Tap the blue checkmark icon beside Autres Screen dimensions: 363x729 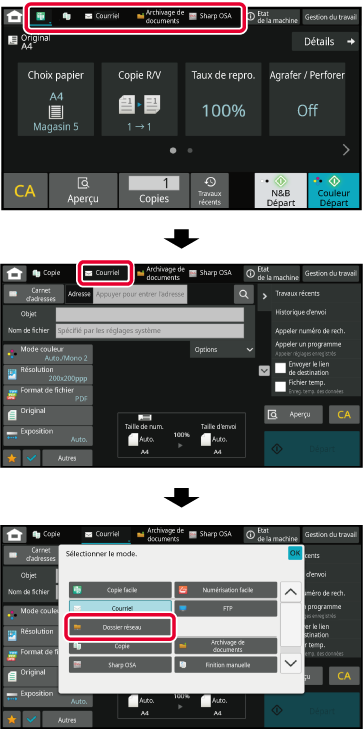click(31, 458)
